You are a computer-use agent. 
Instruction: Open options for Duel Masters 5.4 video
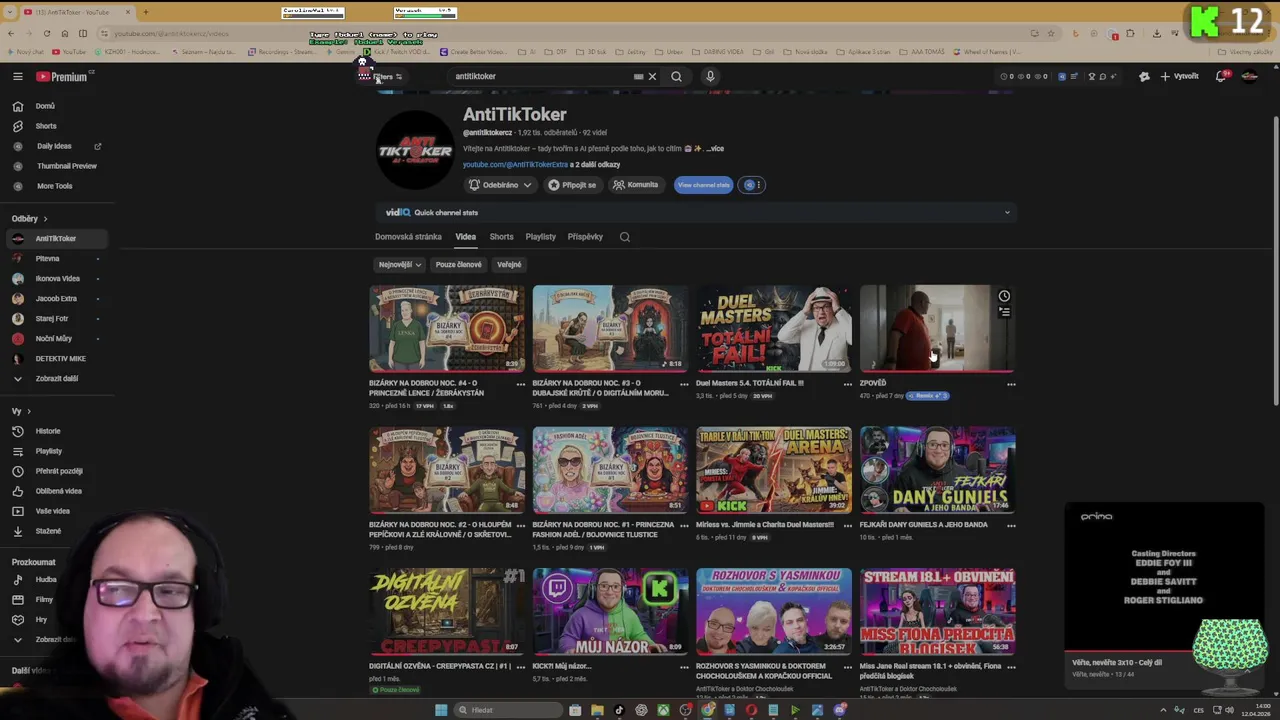tap(847, 384)
